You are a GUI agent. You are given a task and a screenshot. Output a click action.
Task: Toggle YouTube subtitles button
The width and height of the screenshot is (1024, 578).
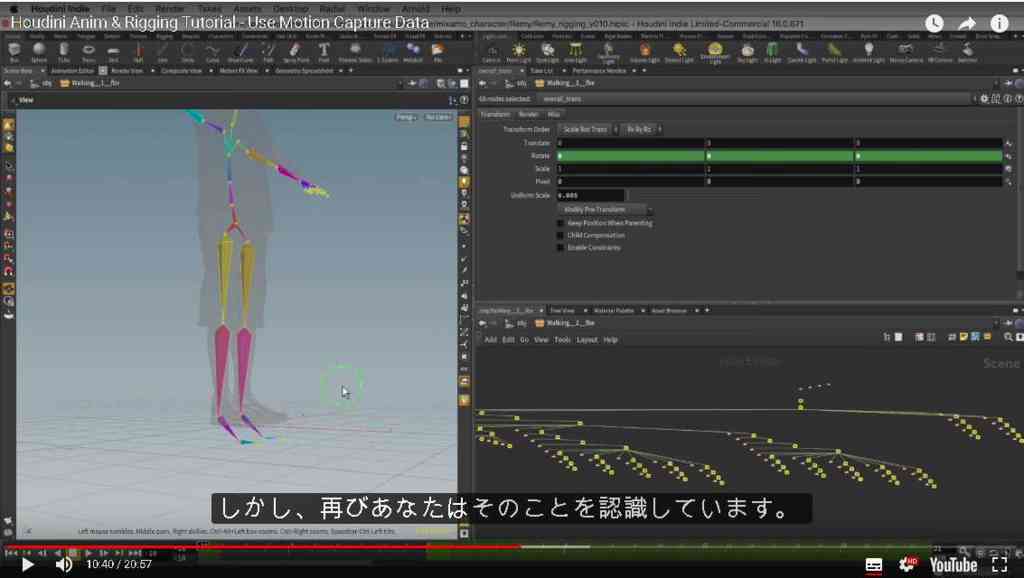click(x=874, y=565)
